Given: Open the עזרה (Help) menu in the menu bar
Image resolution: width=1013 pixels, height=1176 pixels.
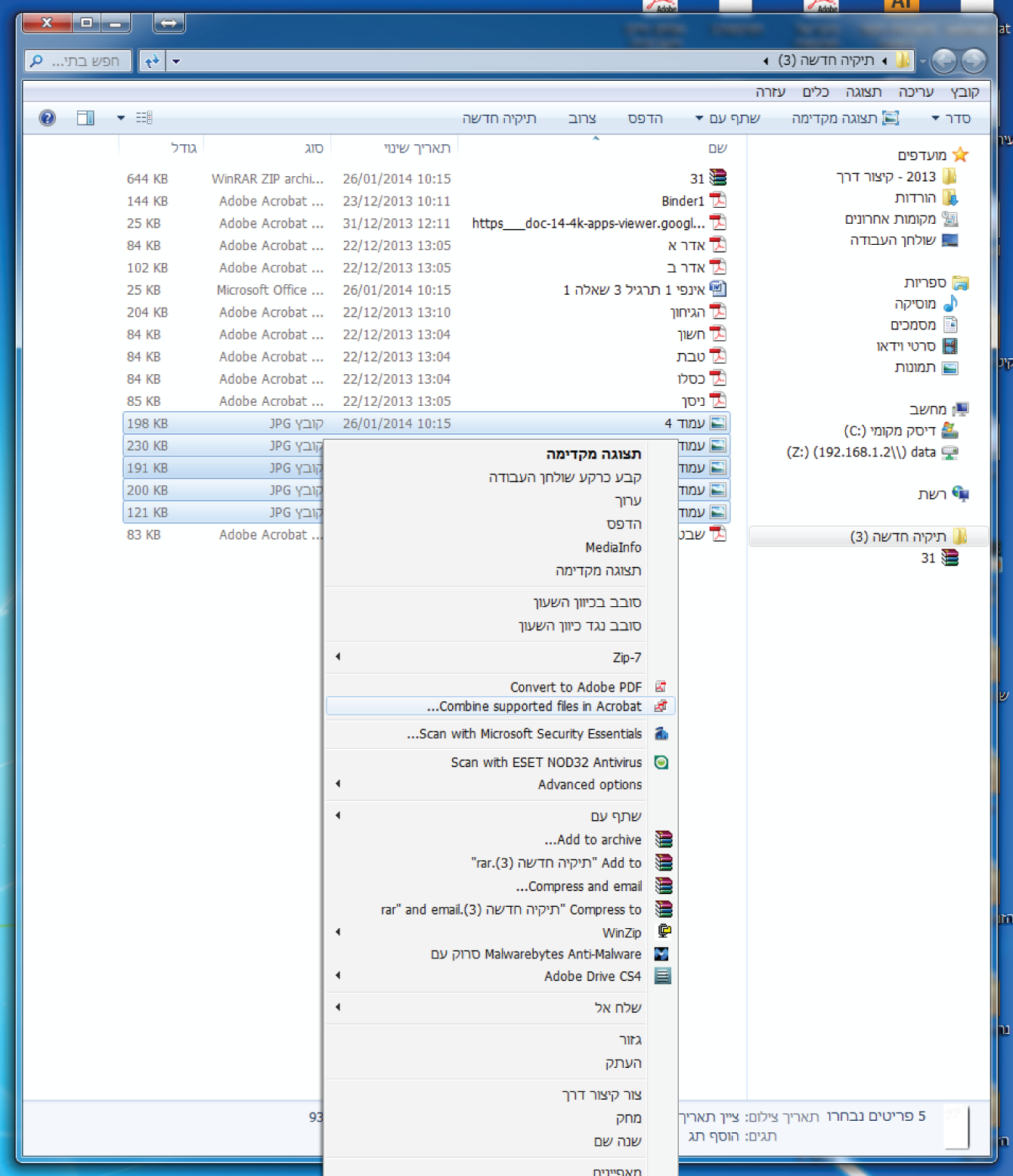Looking at the screenshot, I should click(x=770, y=91).
